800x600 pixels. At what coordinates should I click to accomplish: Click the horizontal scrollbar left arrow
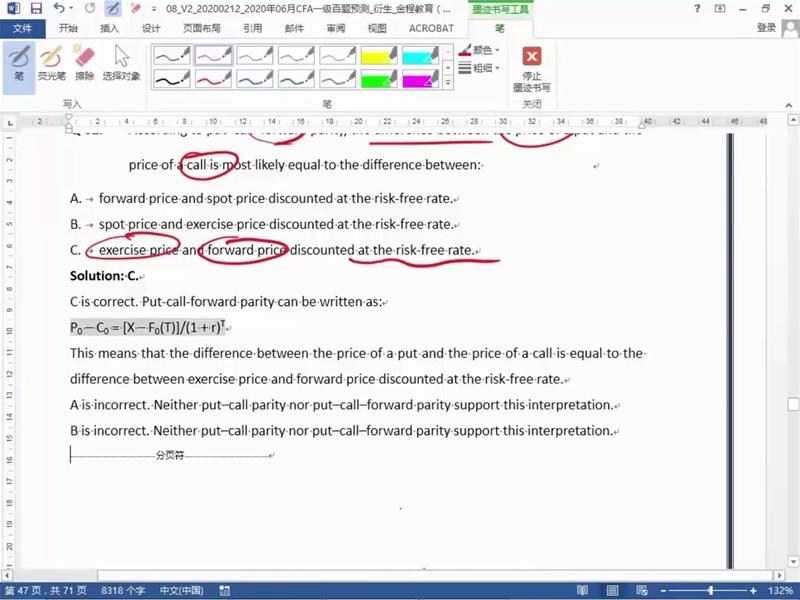pyautogui.click(x=8, y=575)
